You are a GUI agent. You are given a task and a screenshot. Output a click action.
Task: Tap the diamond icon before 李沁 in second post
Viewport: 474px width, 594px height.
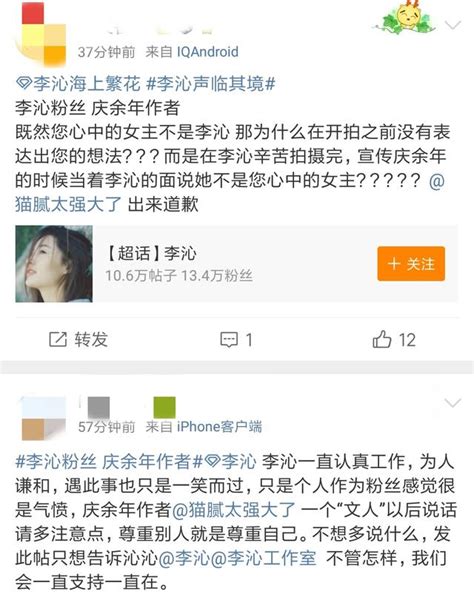212,461
